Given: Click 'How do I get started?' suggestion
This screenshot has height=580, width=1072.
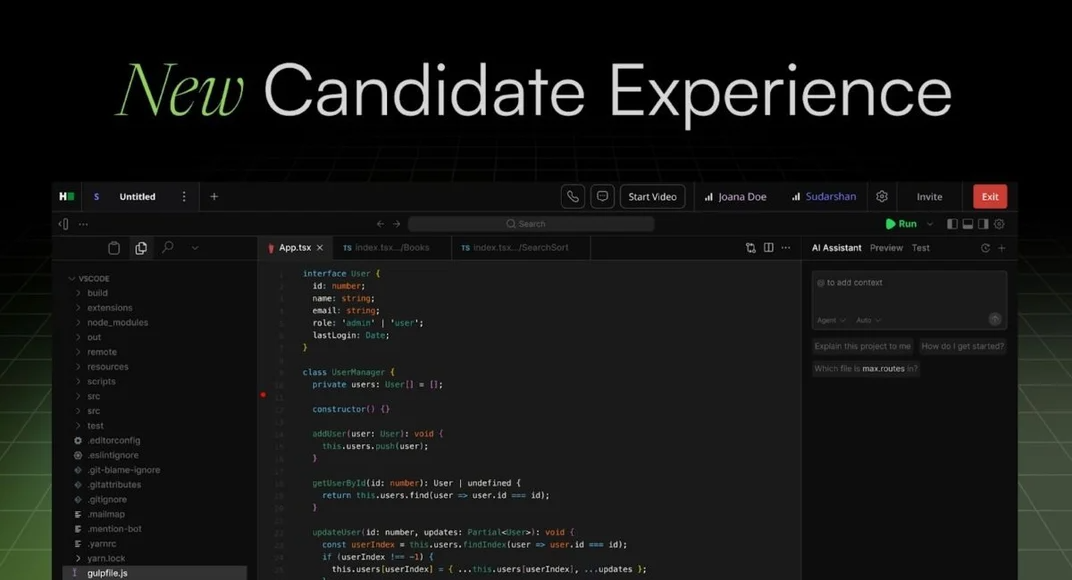Looking at the screenshot, I should [962, 346].
